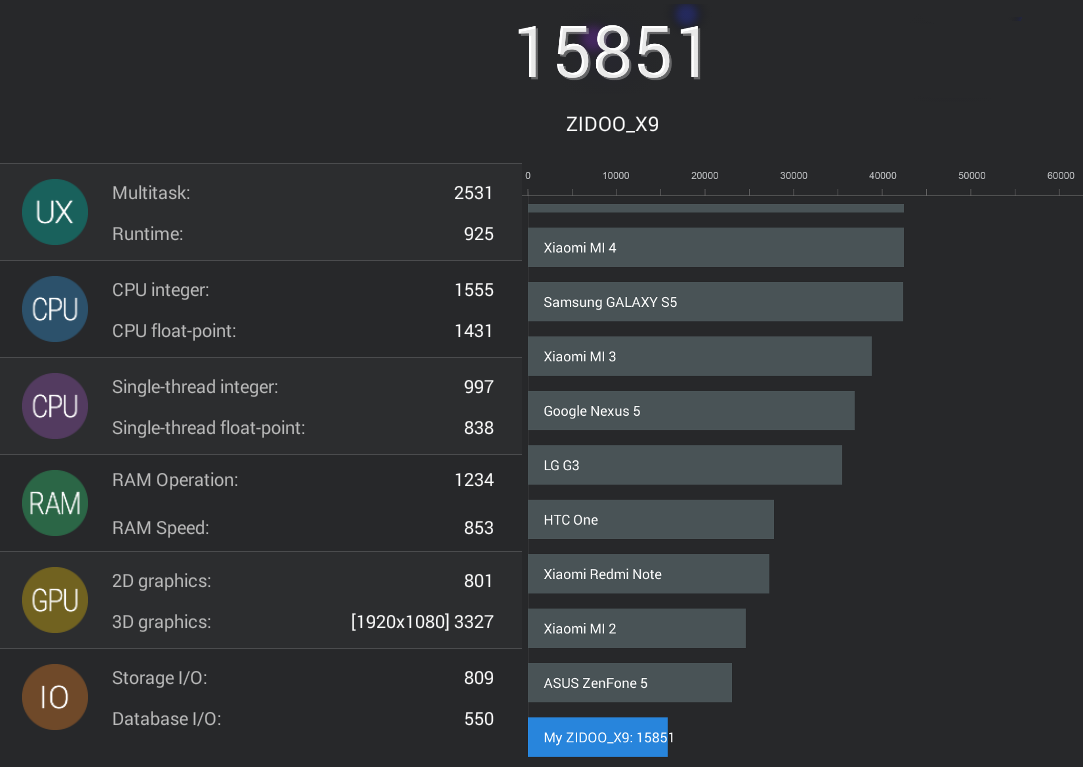The width and height of the screenshot is (1083, 767).
Task: Click the 3D graphics result [1920x1080] 3327
Action: pos(422,622)
